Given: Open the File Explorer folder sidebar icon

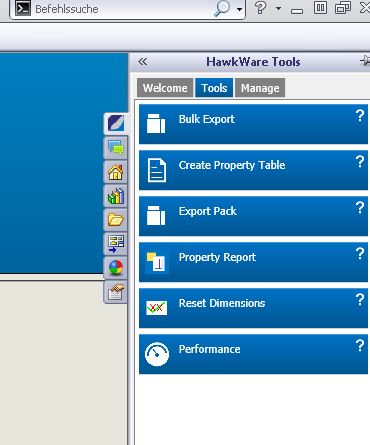Looking at the screenshot, I should click(x=116, y=220).
